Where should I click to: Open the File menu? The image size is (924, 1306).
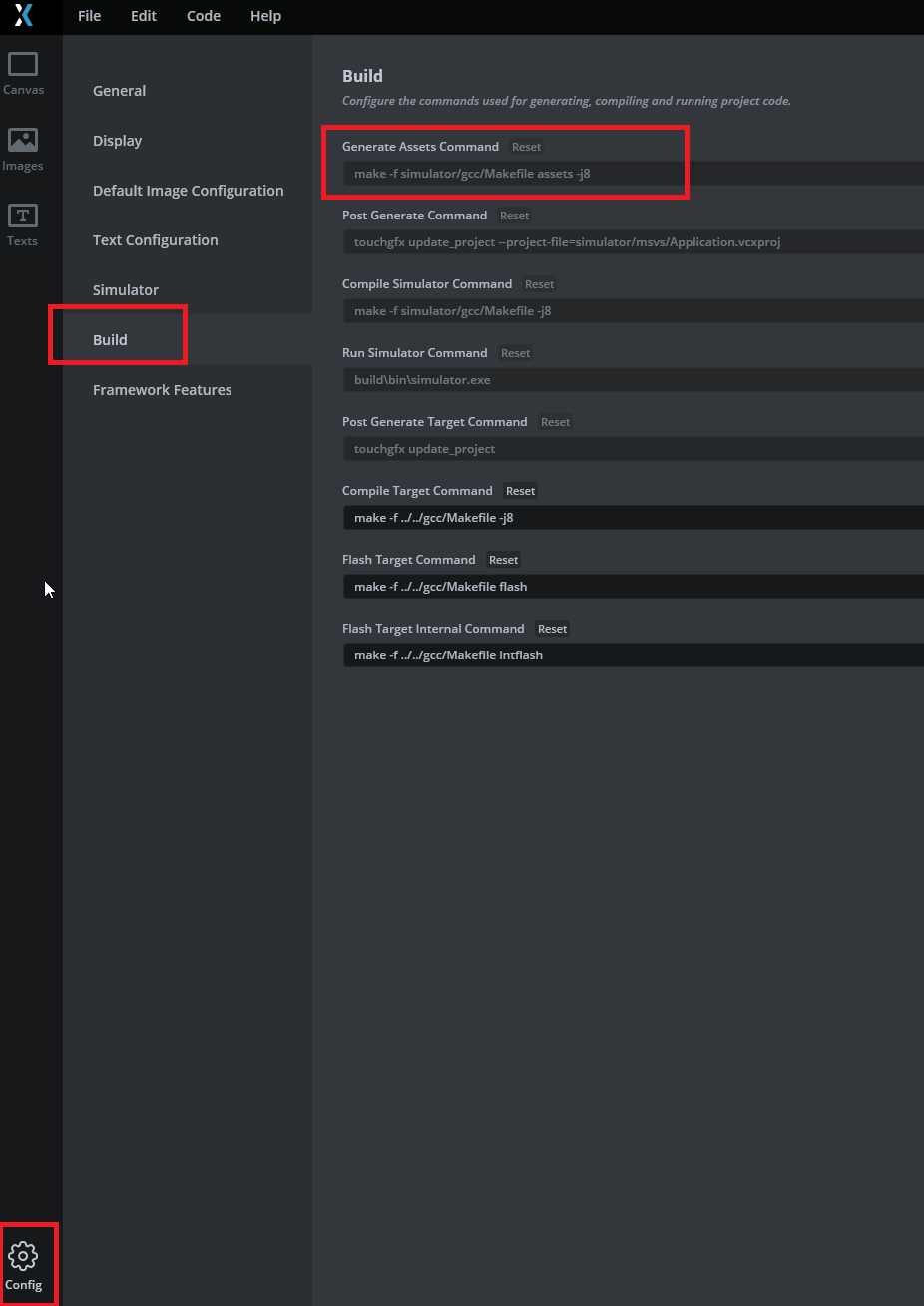[x=89, y=16]
